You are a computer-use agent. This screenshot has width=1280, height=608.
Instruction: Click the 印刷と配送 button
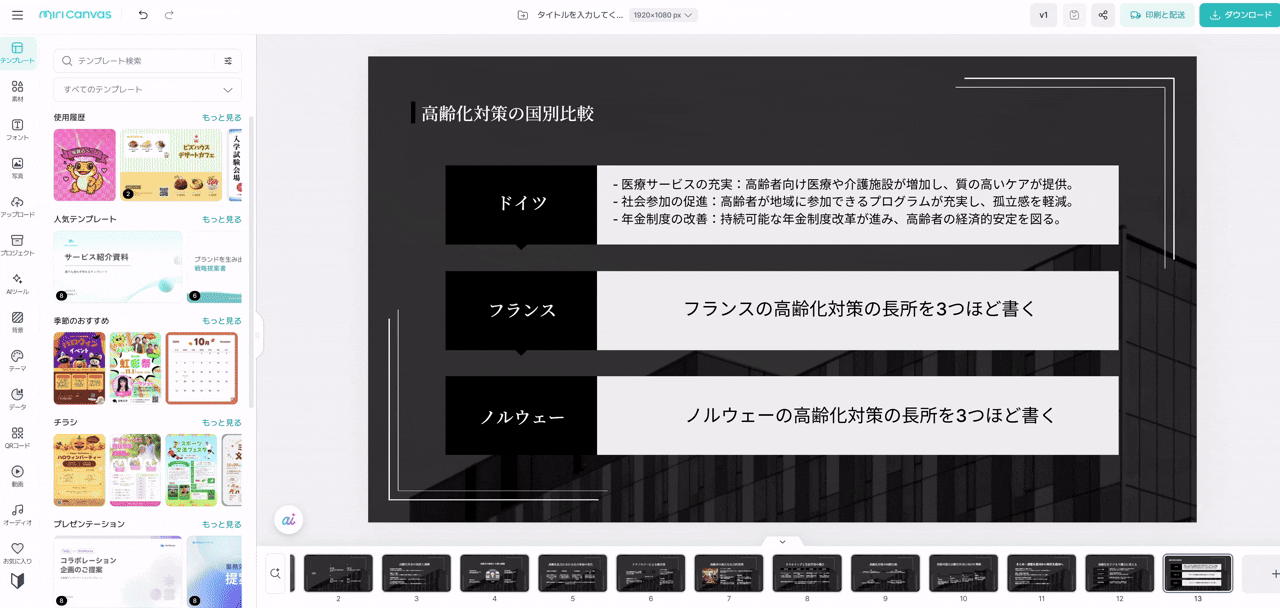pyautogui.click(x=1157, y=15)
